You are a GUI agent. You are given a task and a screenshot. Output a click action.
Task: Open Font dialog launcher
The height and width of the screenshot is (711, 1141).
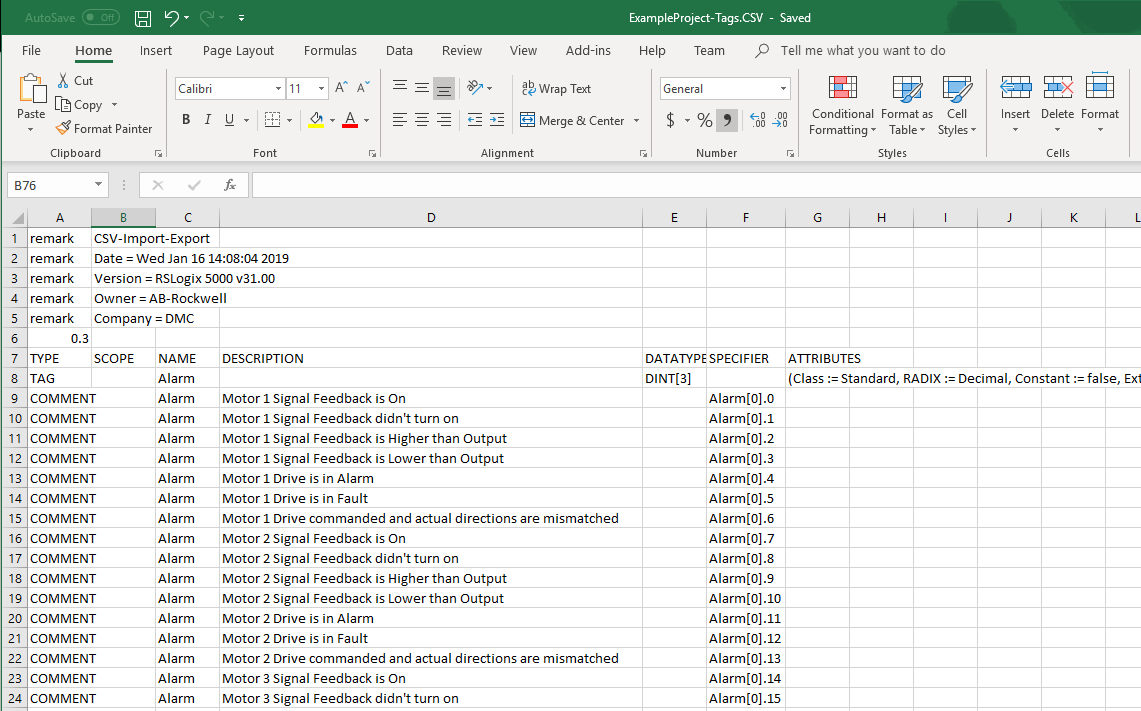click(373, 154)
